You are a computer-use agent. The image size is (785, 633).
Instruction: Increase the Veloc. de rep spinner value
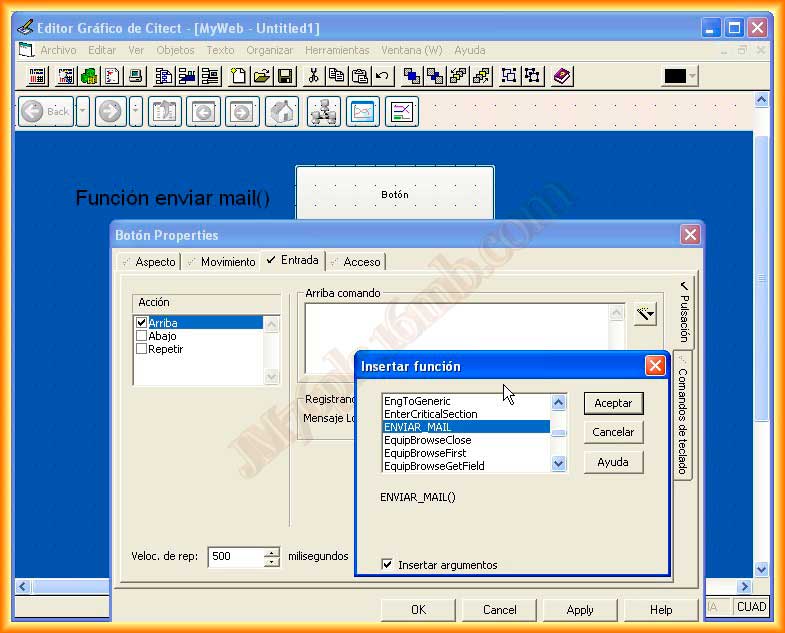point(272,551)
